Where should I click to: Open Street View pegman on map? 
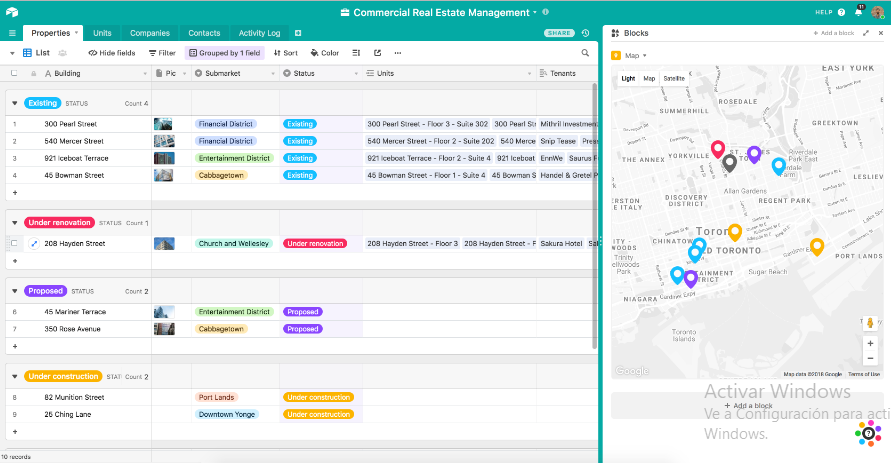click(x=870, y=323)
